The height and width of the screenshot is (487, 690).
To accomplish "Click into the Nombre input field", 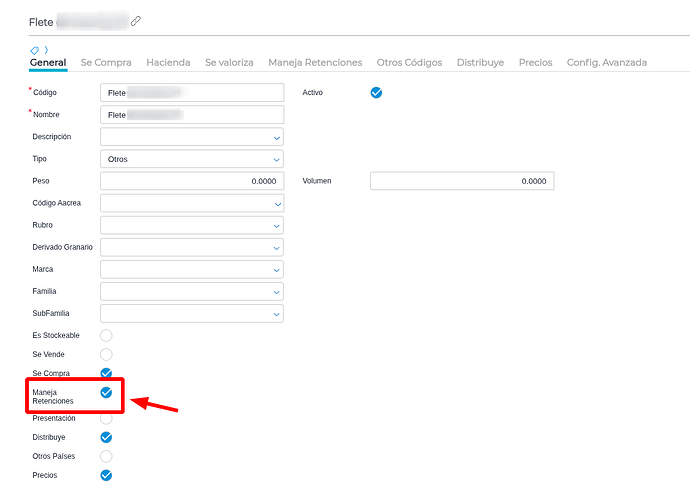I will (192, 114).
